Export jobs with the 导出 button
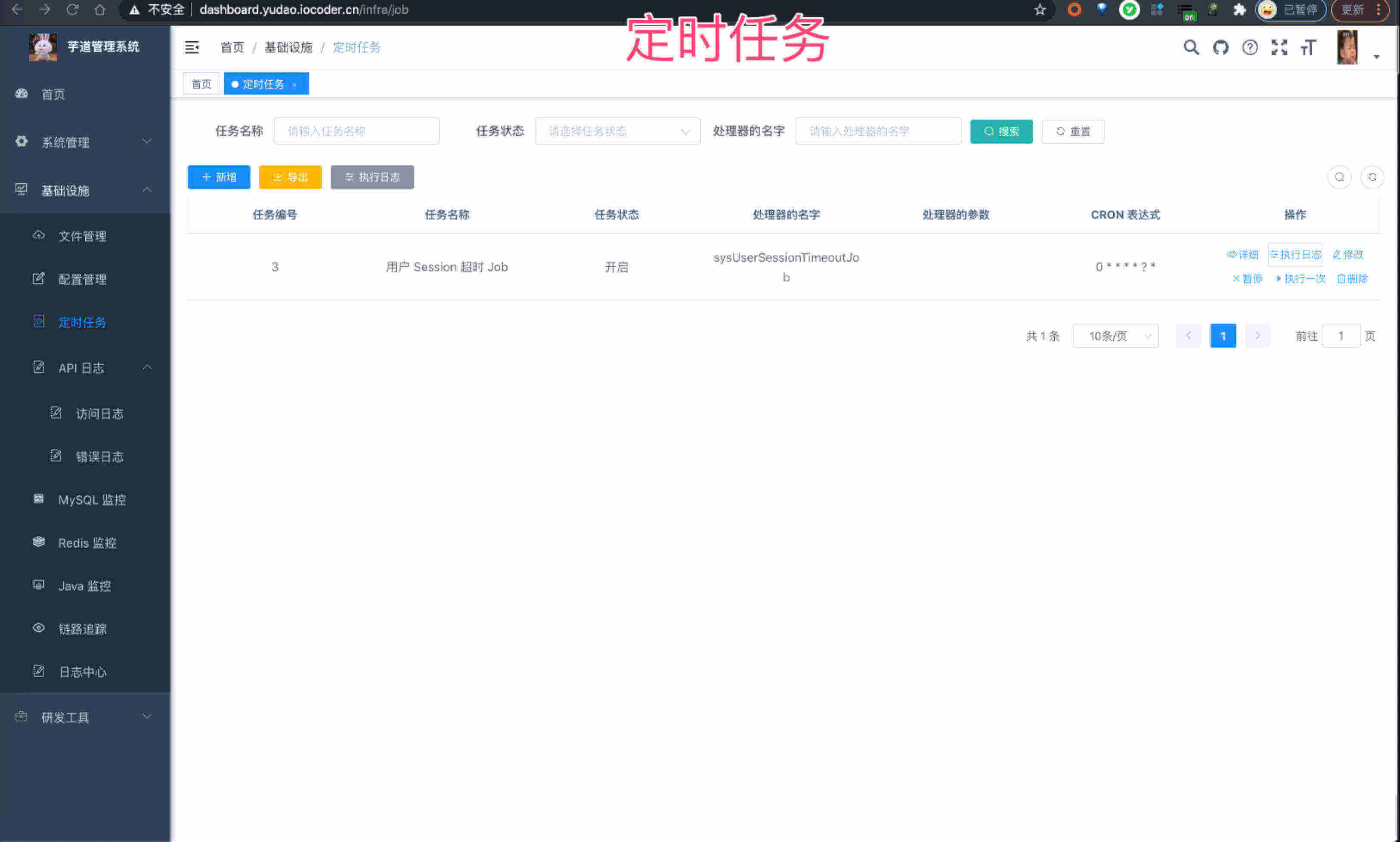This screenshot has height=842, width=1400. click(290, 177)
